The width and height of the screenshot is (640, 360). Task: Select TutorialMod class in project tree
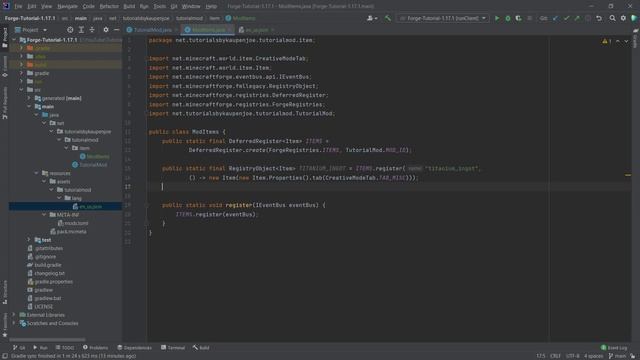coord(90,165)
